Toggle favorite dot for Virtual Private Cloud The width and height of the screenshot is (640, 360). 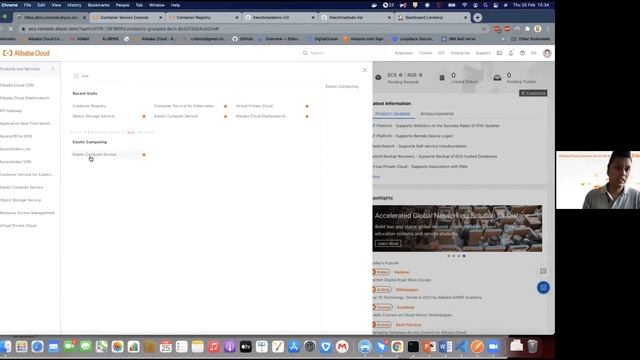pos(307,106)
